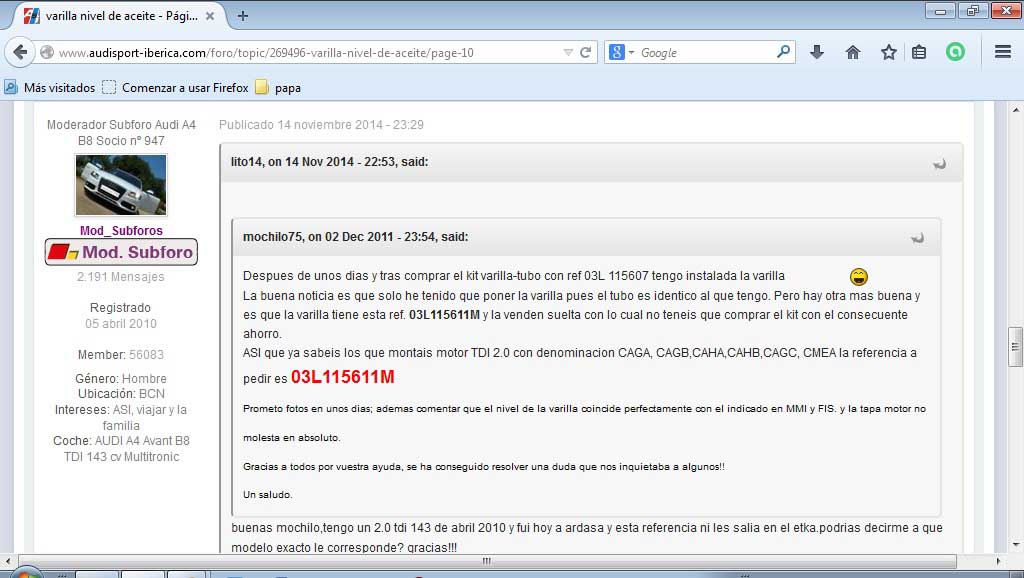The height and width of the screenshot is (578, 1024).
Task: Click 'Moderador Subforo Audi A4' title text
Action: tap(121, 125)
